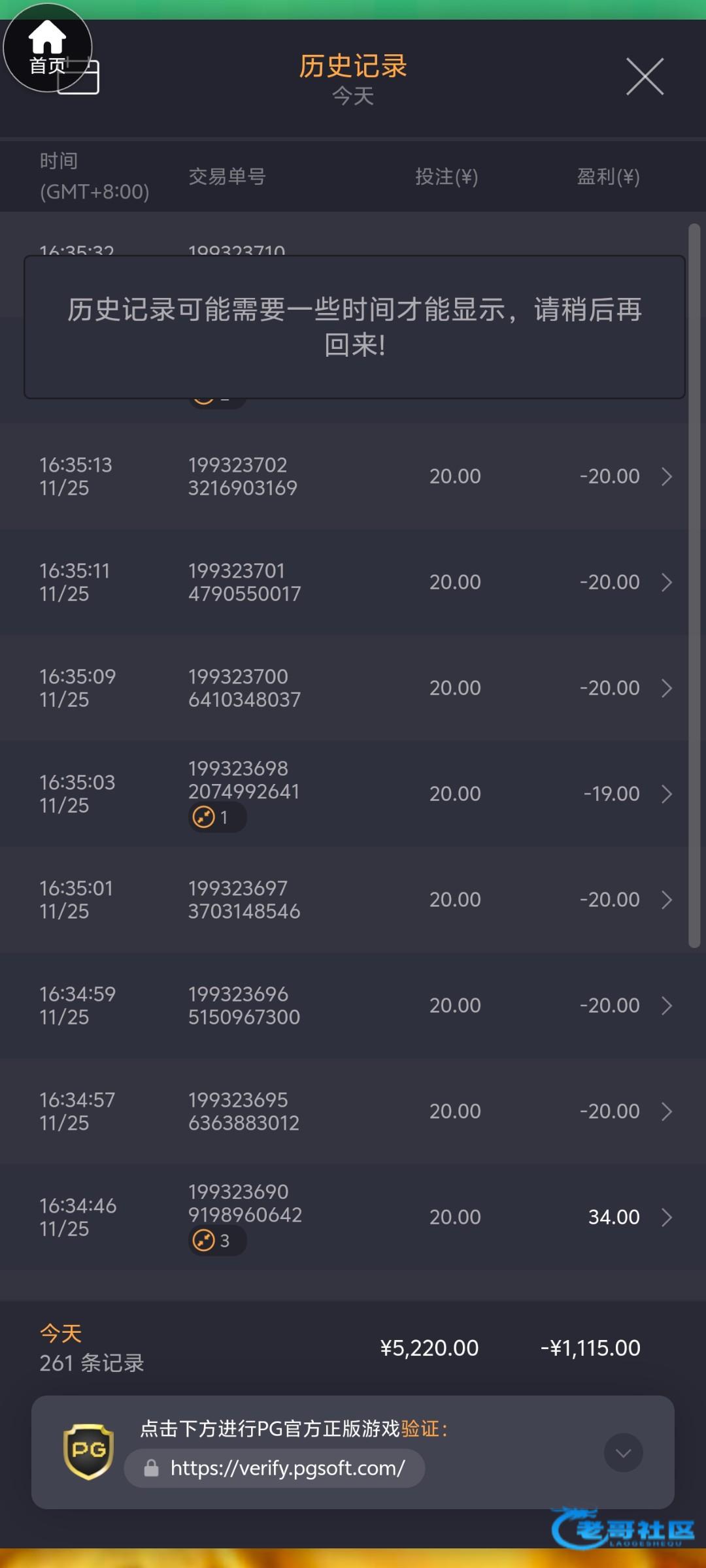706x1568 pixels.
Task: Tap the 今天 date subtitle in header
Action: pyautogui.click(x=353, y=96)
